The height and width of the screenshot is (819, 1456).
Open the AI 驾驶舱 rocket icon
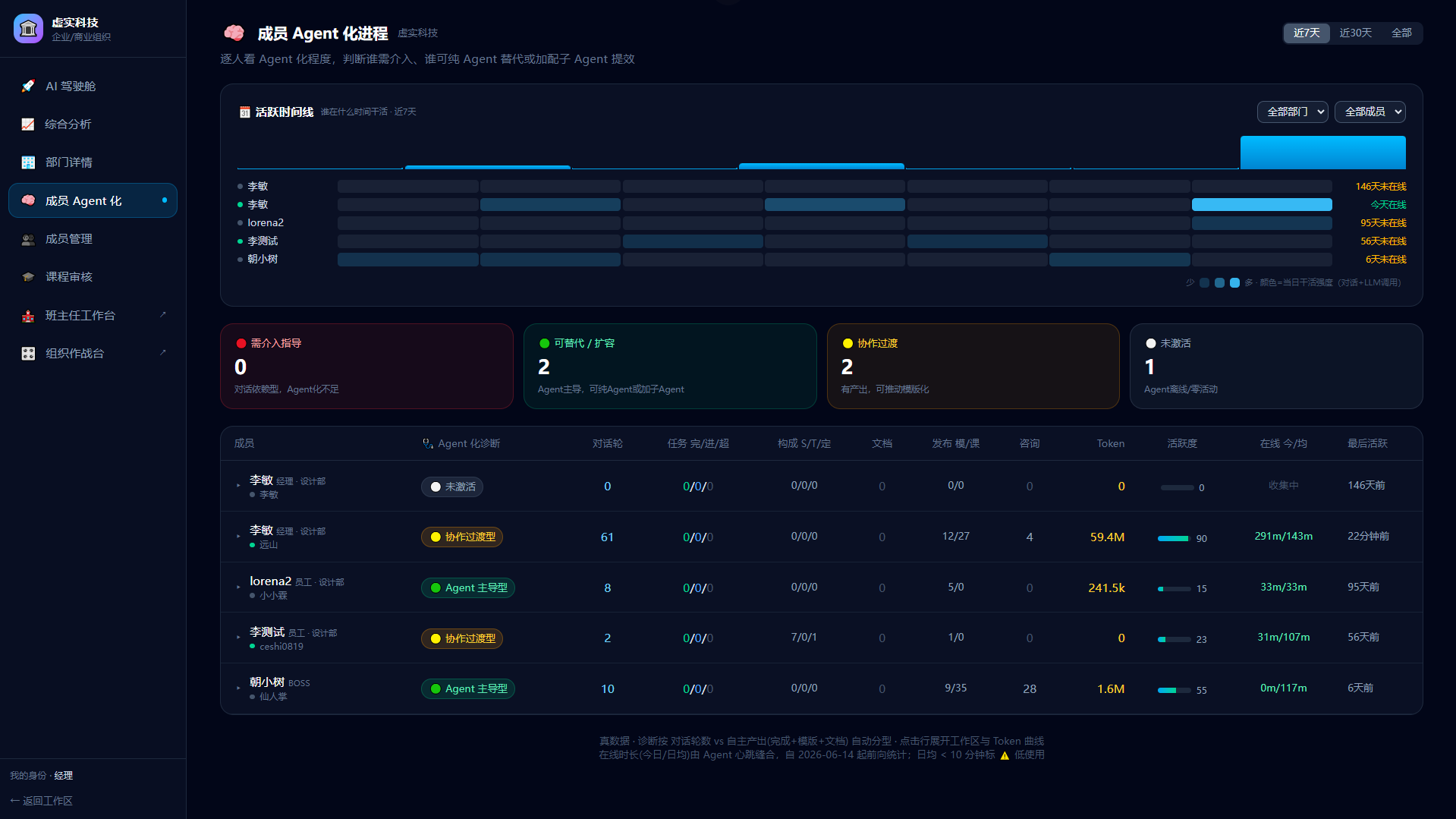pyautogui.click(x=28, y=86)
